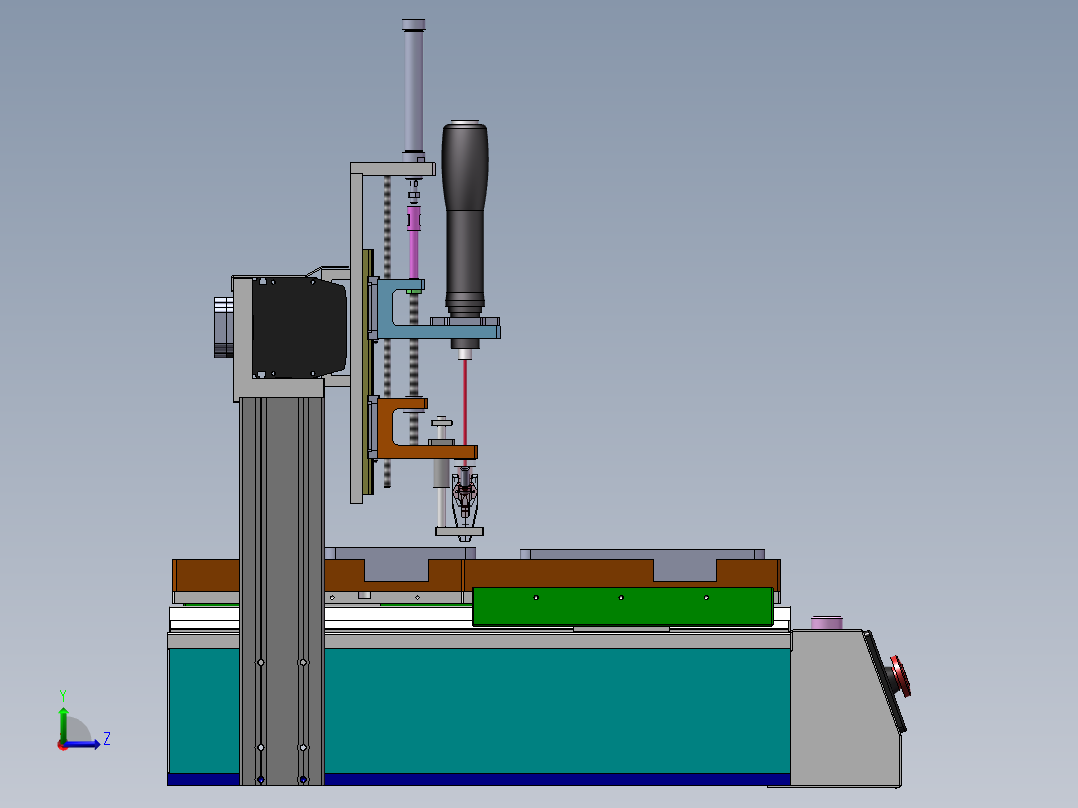This screenshot has height=808, width=1078.
Task: Select the olive vertical slide plate
Action: coord(368,371)
